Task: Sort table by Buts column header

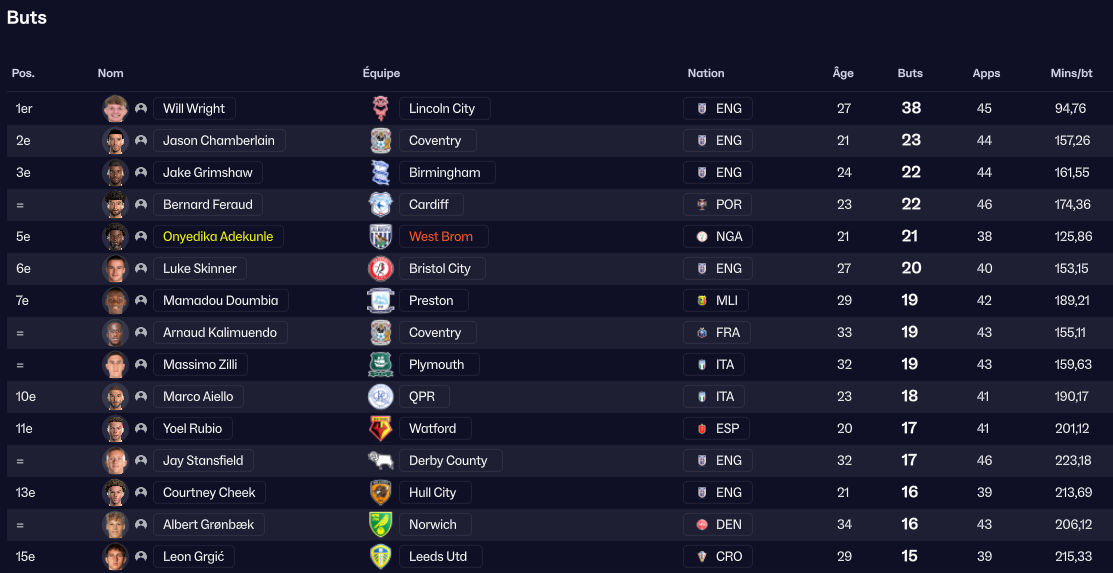Action: click(x=910, y=73)
